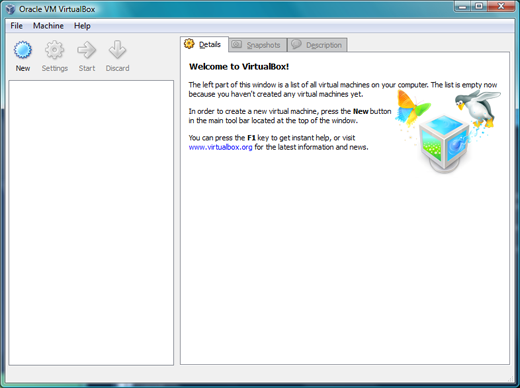Click the New virtual machine icon
The width and height of the screenshot is (520, 388).
click(23, 50)
